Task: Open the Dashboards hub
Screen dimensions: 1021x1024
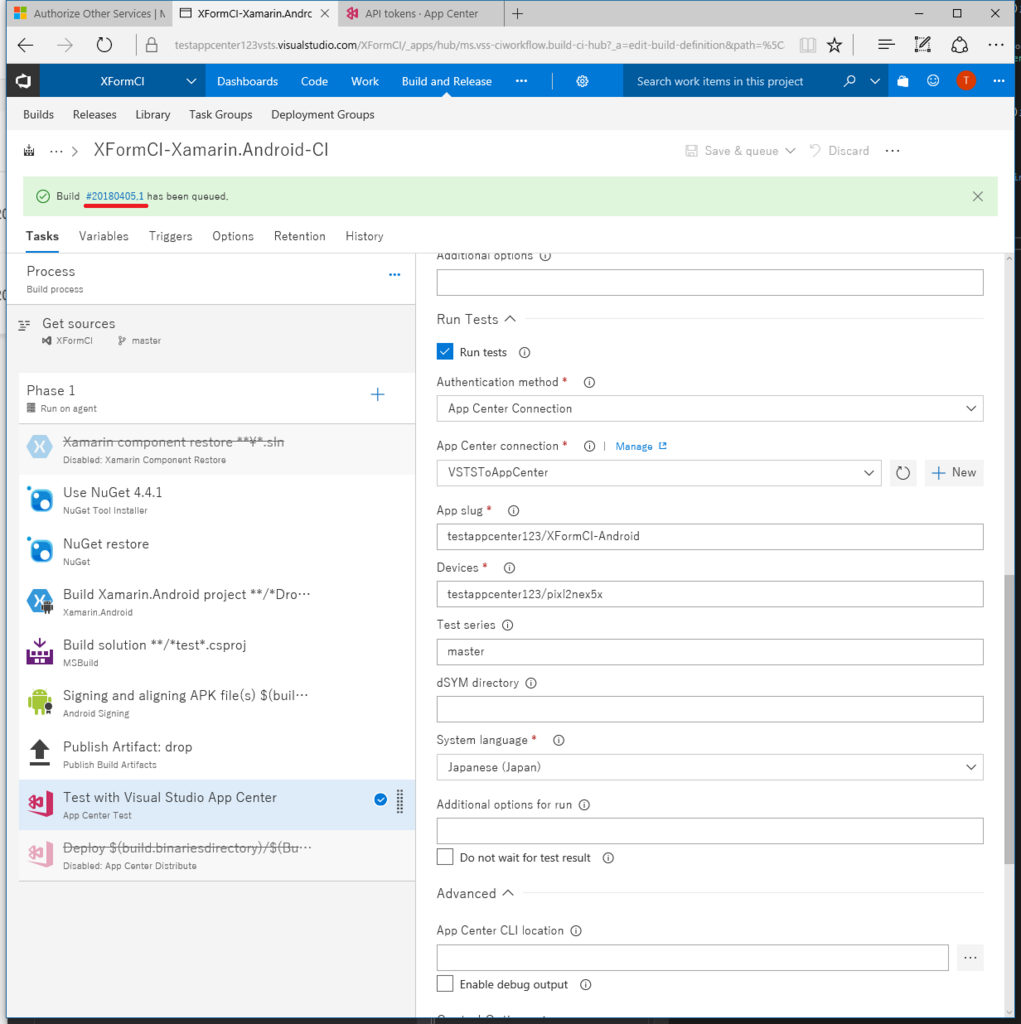Action: (248, 81)
